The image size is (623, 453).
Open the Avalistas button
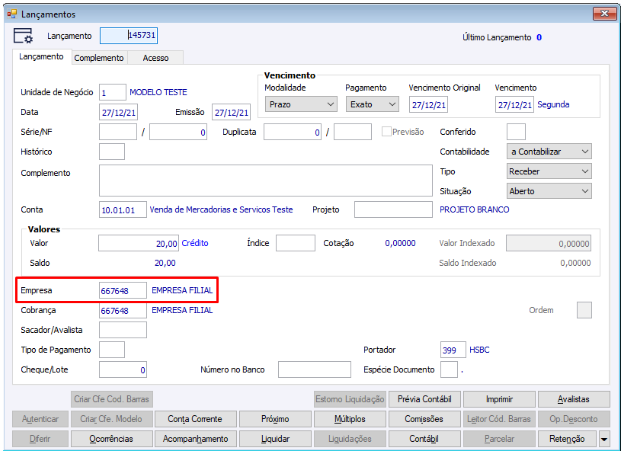[x=574, y=399]
